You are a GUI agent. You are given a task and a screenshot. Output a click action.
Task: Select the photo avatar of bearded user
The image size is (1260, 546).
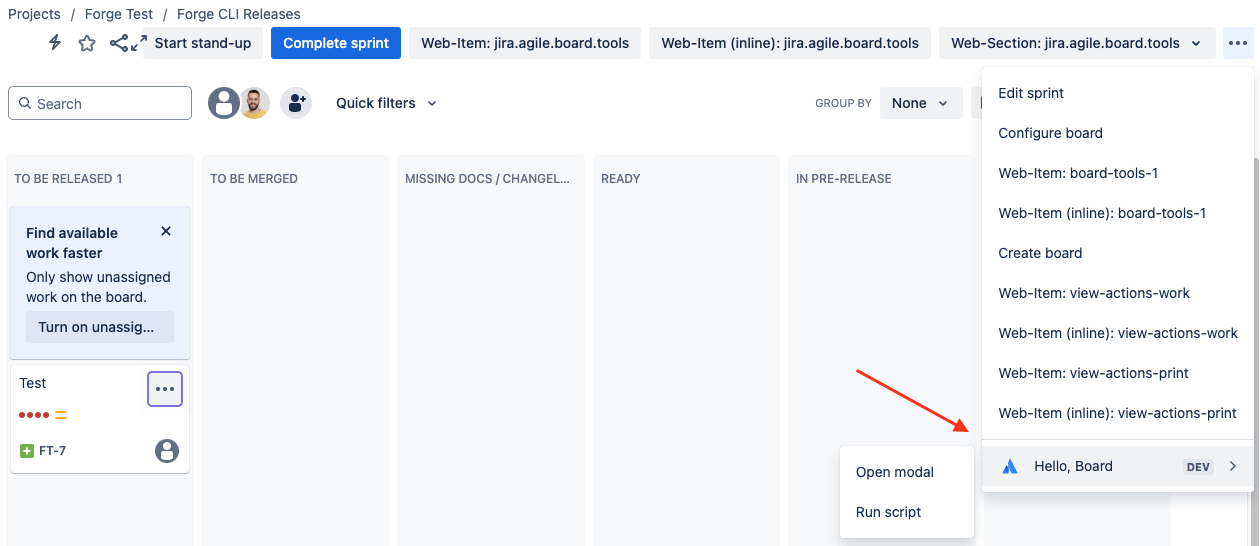pos(255,103)
